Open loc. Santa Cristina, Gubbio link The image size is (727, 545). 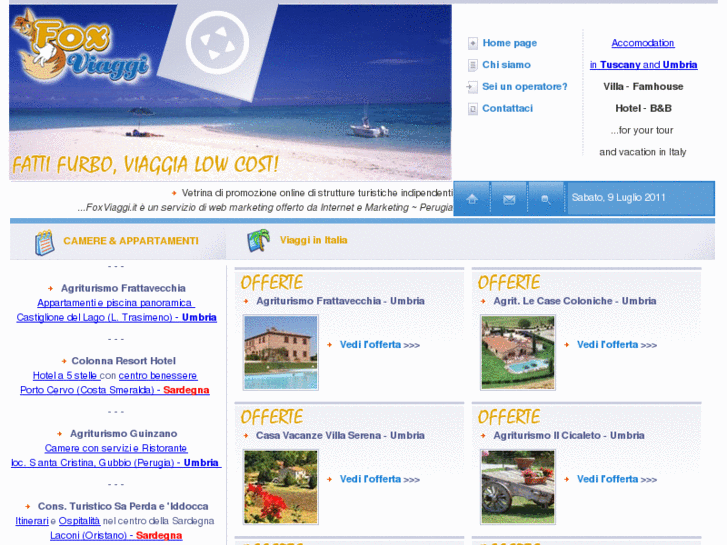tap(116, 462)
